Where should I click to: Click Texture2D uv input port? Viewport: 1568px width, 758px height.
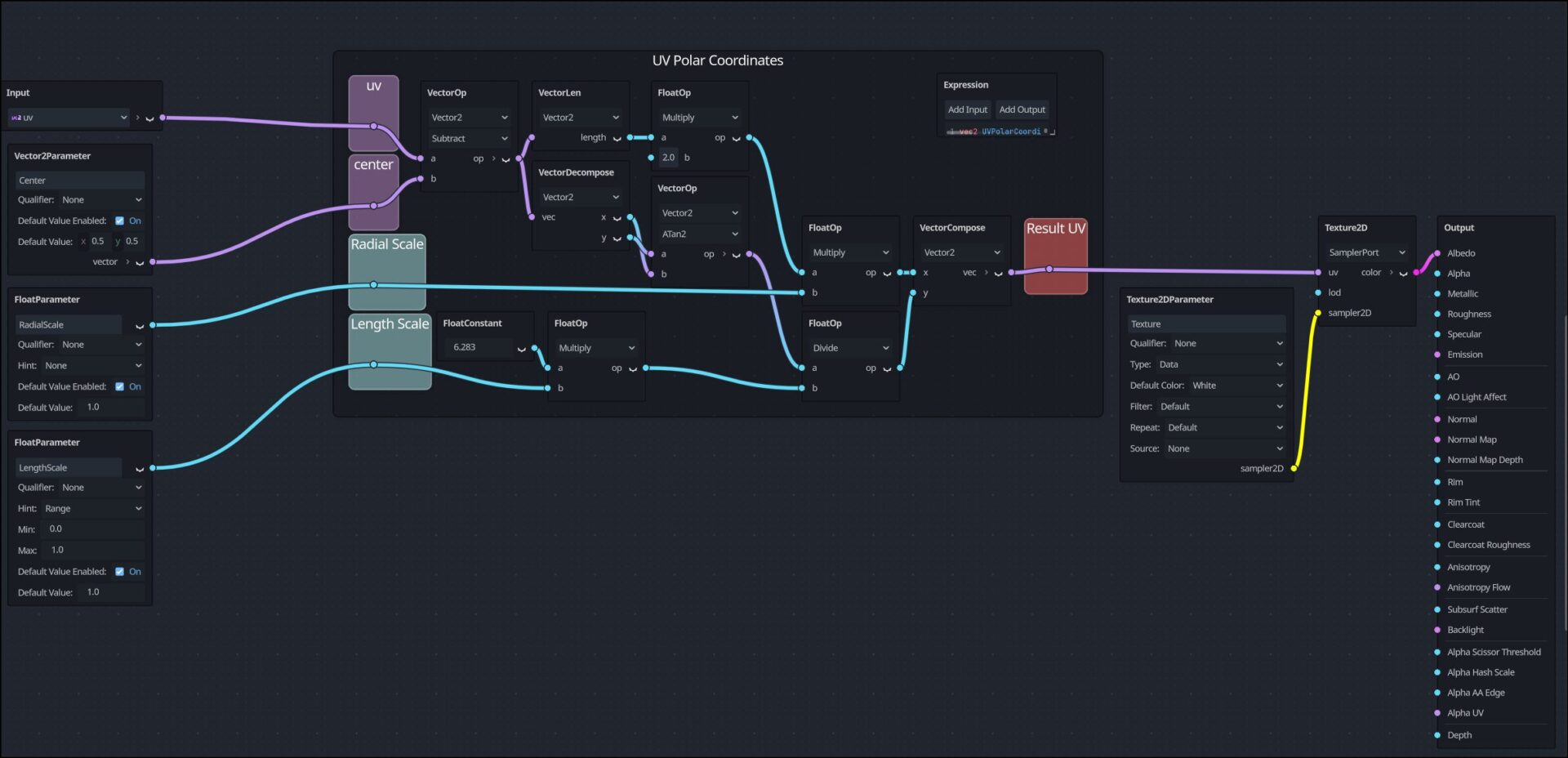pos(1318,272)
